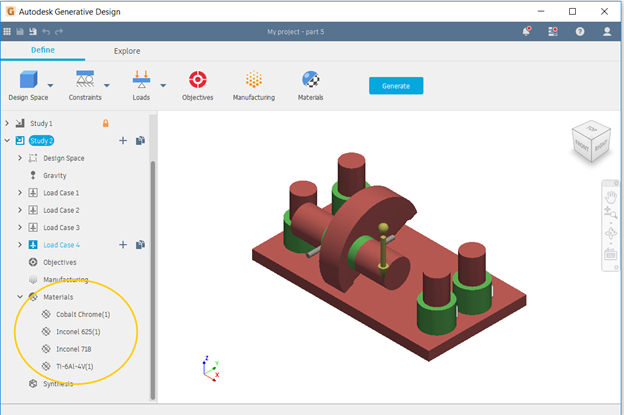Close the Autodesk Generative Design window
Viewport: 624px width, 415px height.
pos(604,12)
